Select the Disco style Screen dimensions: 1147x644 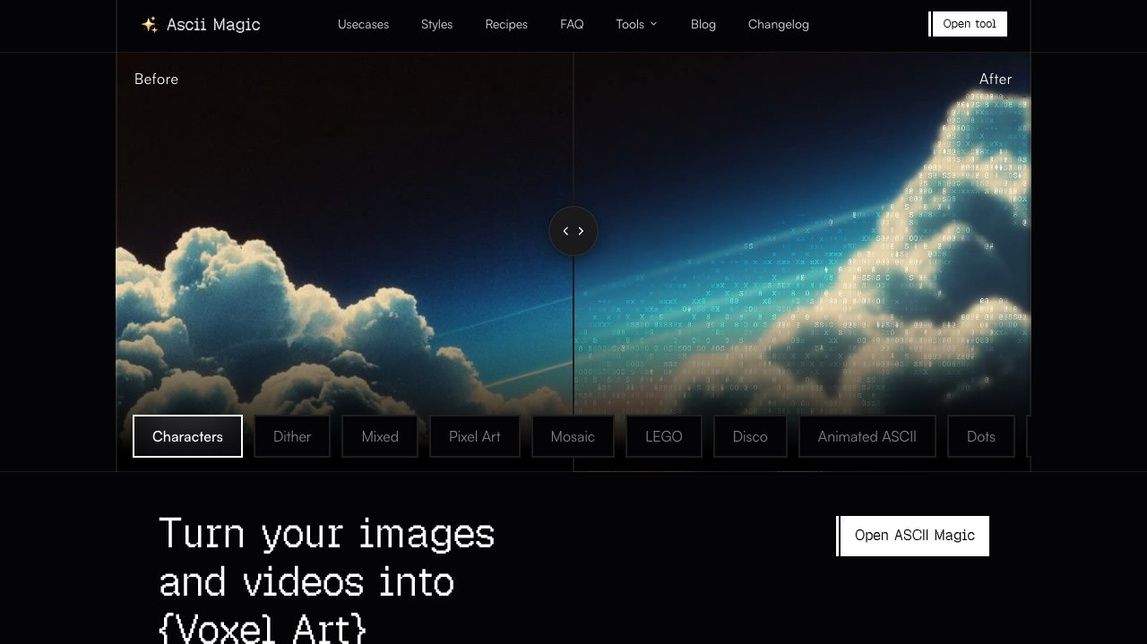pos(750,436)
